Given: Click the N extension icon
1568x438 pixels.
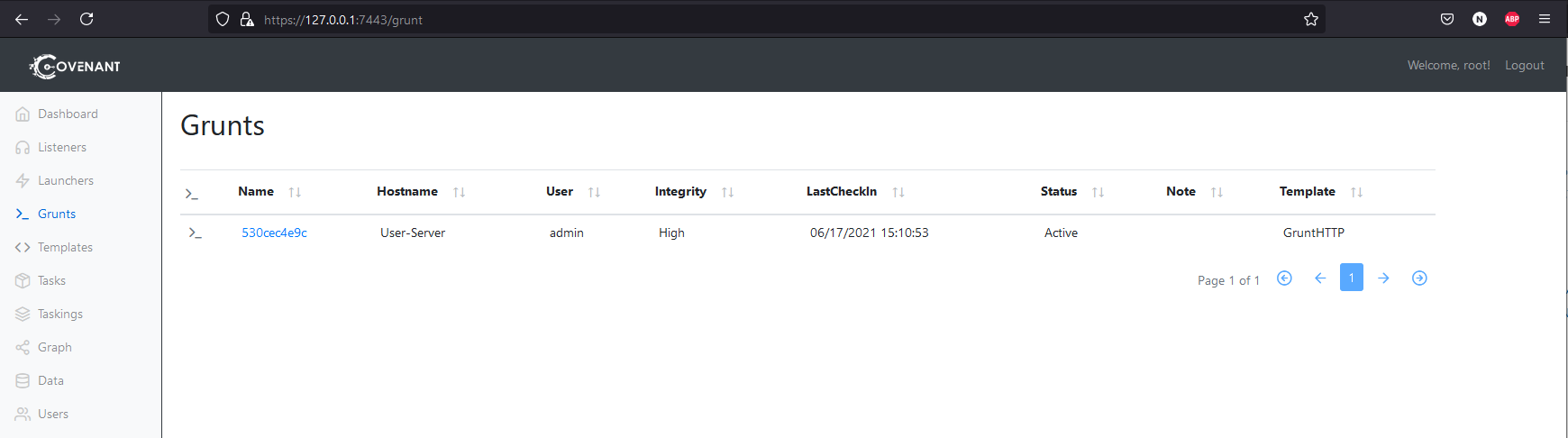Looking at the screenshot, I should (1480, 19).
